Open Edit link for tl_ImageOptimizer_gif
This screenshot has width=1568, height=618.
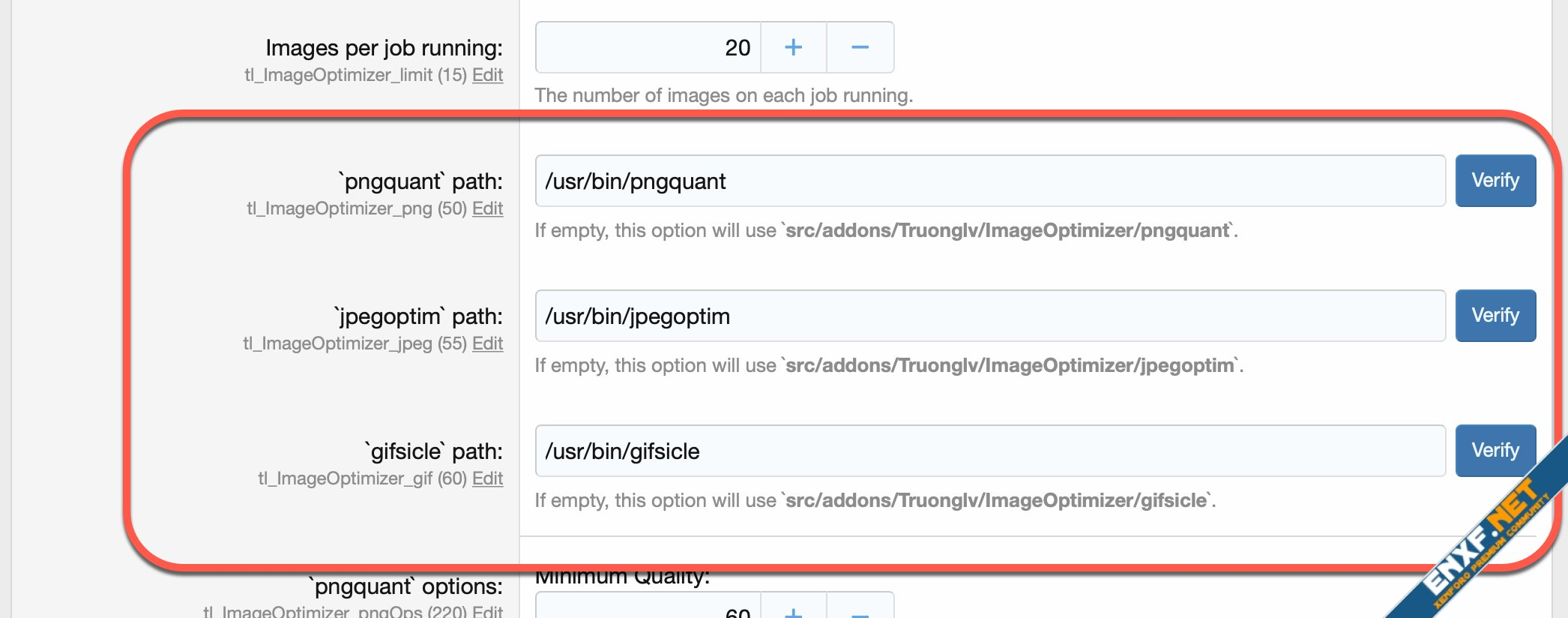(x=487, y=478)
